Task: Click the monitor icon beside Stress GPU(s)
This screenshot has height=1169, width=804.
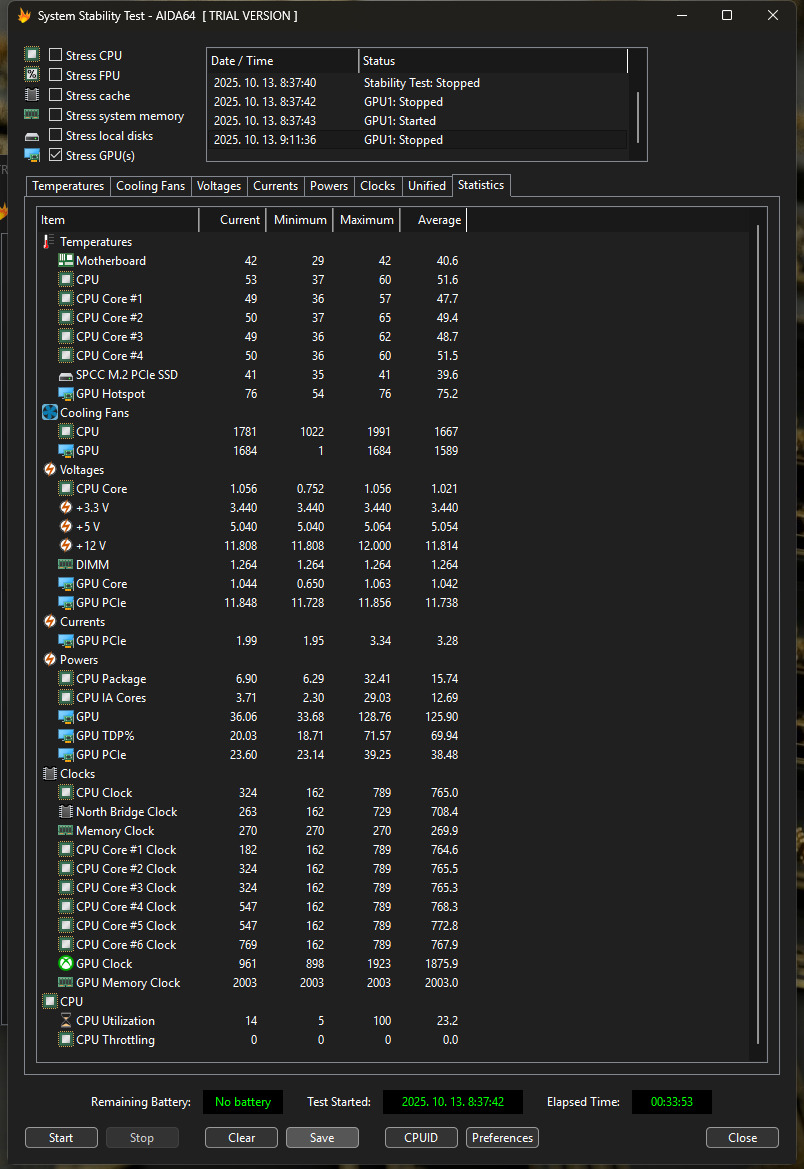Action: click(31, 155)
